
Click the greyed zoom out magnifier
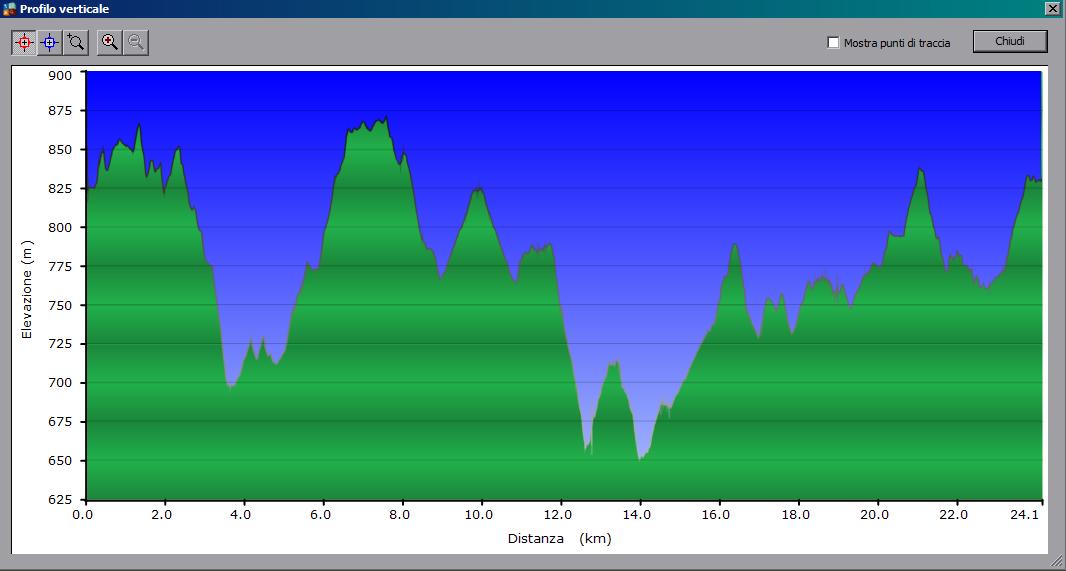click(x=135, y=42)
